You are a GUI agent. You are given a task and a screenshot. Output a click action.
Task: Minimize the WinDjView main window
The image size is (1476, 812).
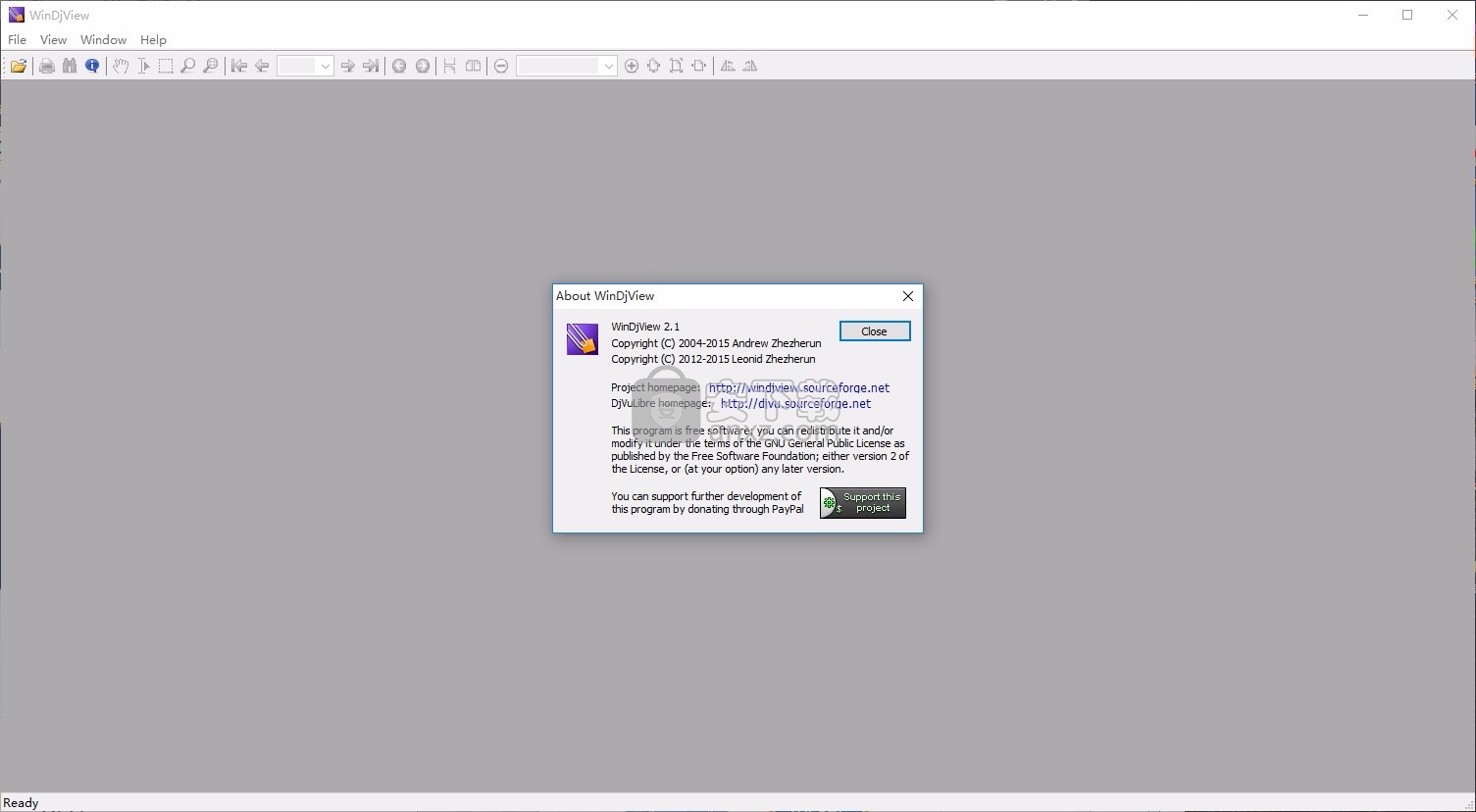point(1362,15)
